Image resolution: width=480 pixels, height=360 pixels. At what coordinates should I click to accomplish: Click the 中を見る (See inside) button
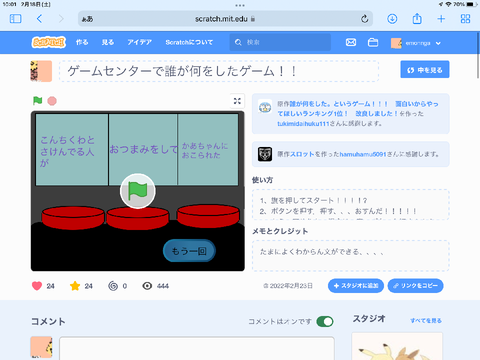425,69
